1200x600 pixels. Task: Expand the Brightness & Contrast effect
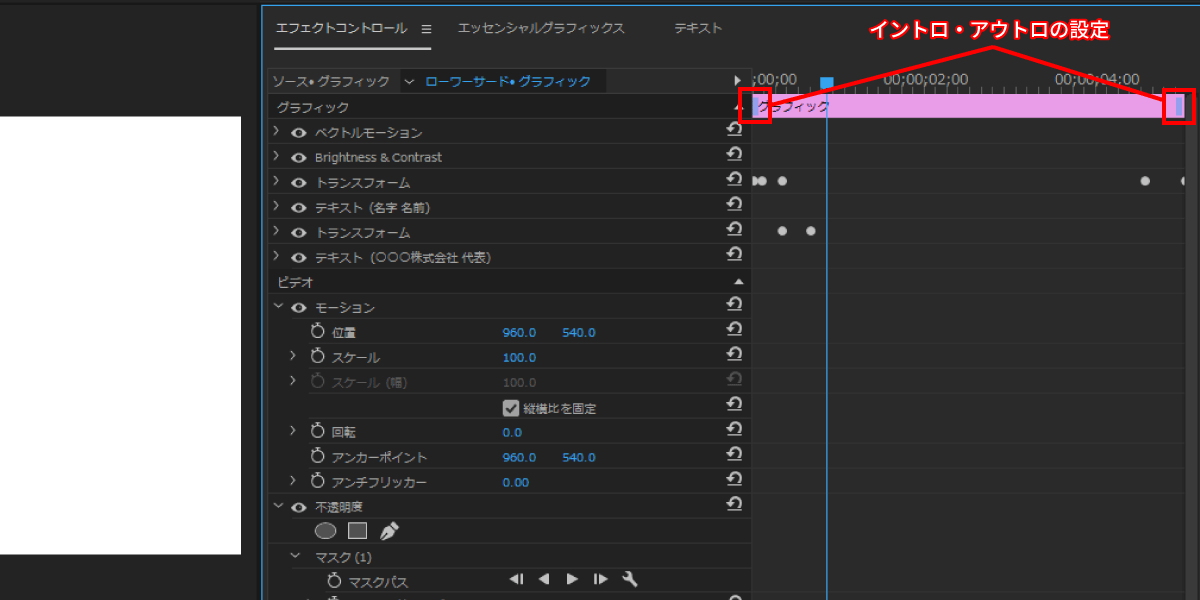277,157
